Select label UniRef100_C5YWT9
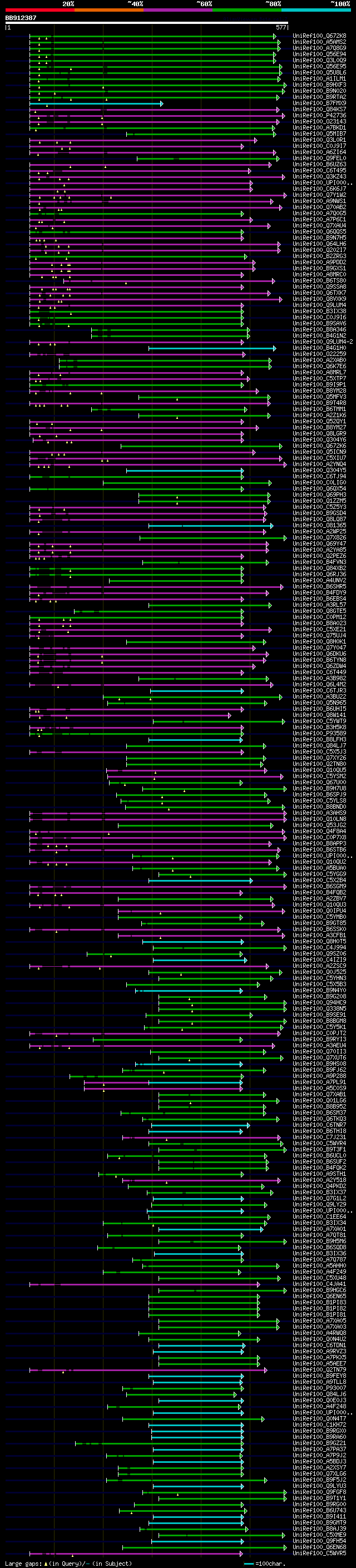This screenshot has height=1568, width=356. click(319, 721)
